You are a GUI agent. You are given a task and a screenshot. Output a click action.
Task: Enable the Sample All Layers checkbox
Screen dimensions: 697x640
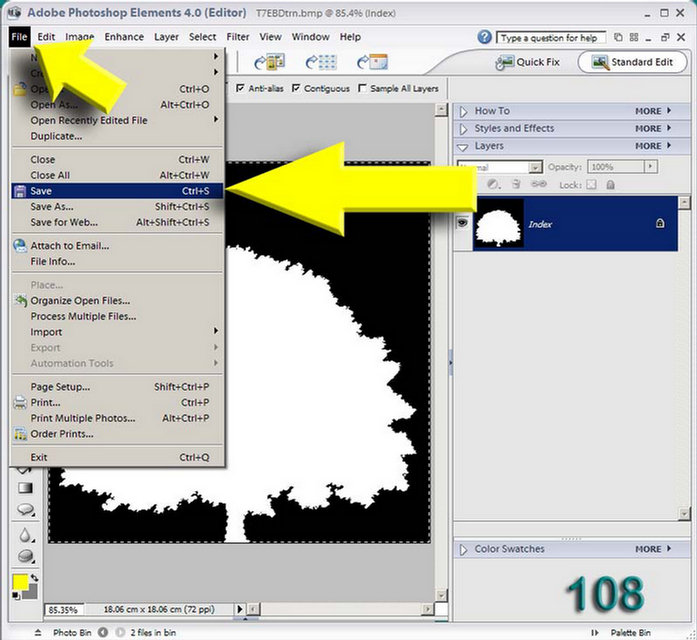(362, 88)
